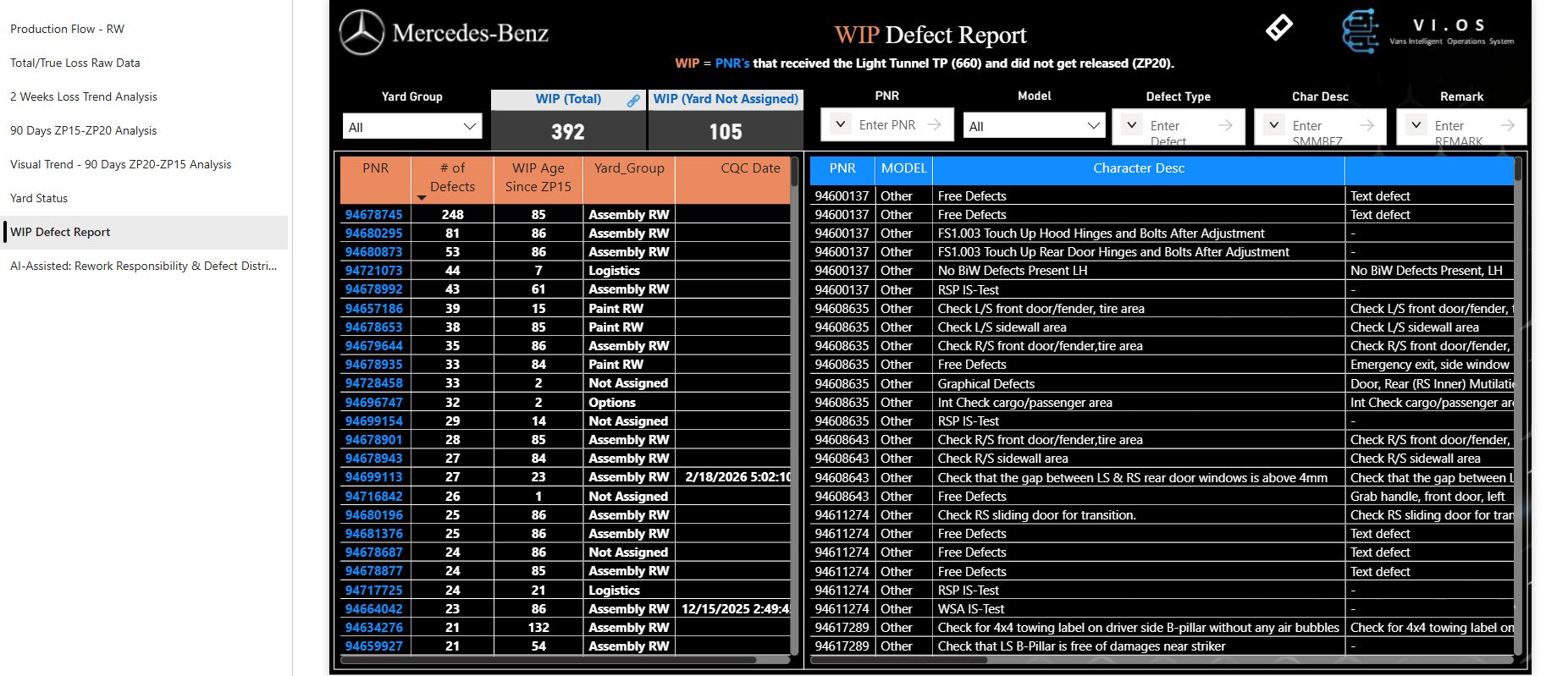Expand the Defect Type search chevron

(1132, 125)
